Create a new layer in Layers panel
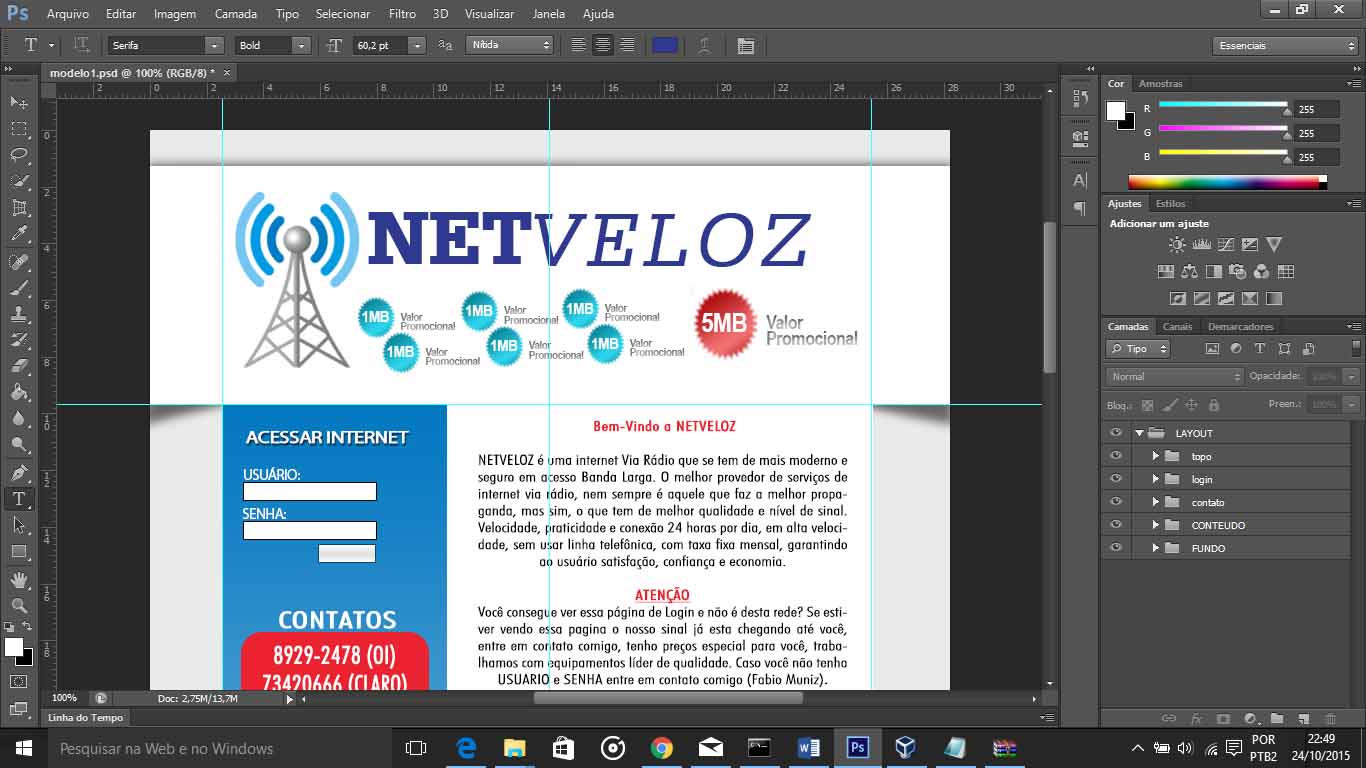 [1303, 718]
